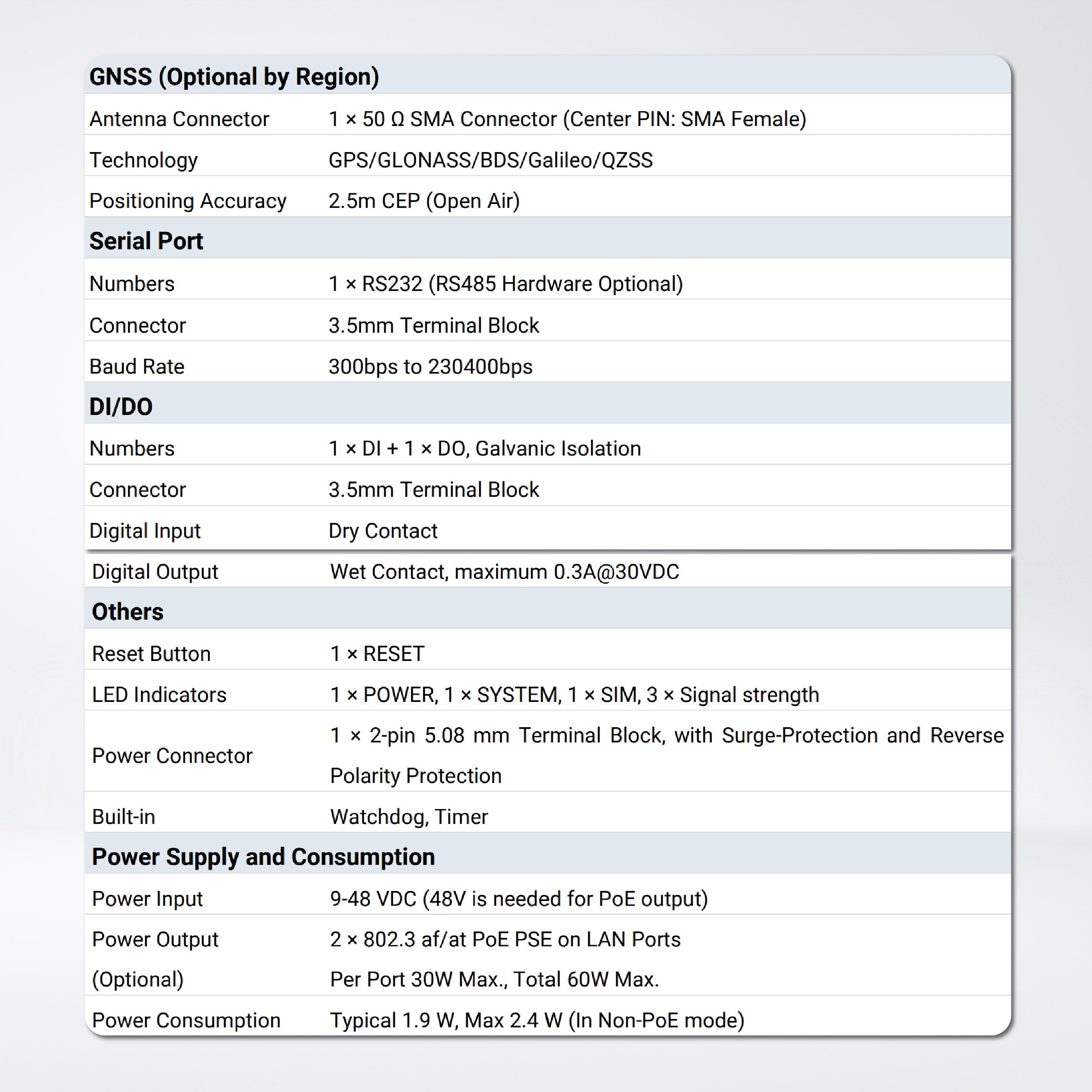
Task: Select the 9-48 VDC power input value
Action: pyautogui.click(x=518, y=899)
